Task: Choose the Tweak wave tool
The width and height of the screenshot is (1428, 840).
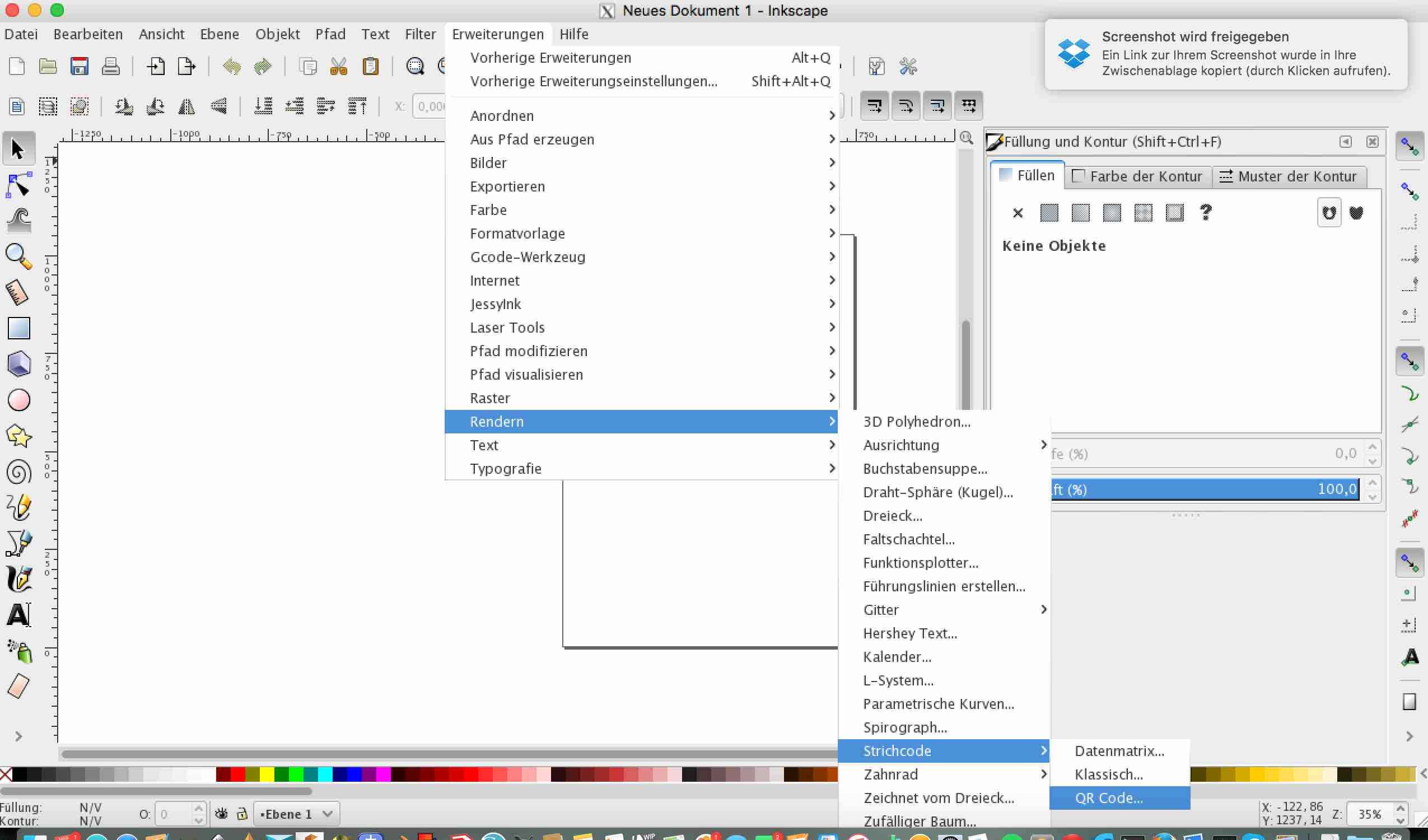Action: click(x=18, y=221)
